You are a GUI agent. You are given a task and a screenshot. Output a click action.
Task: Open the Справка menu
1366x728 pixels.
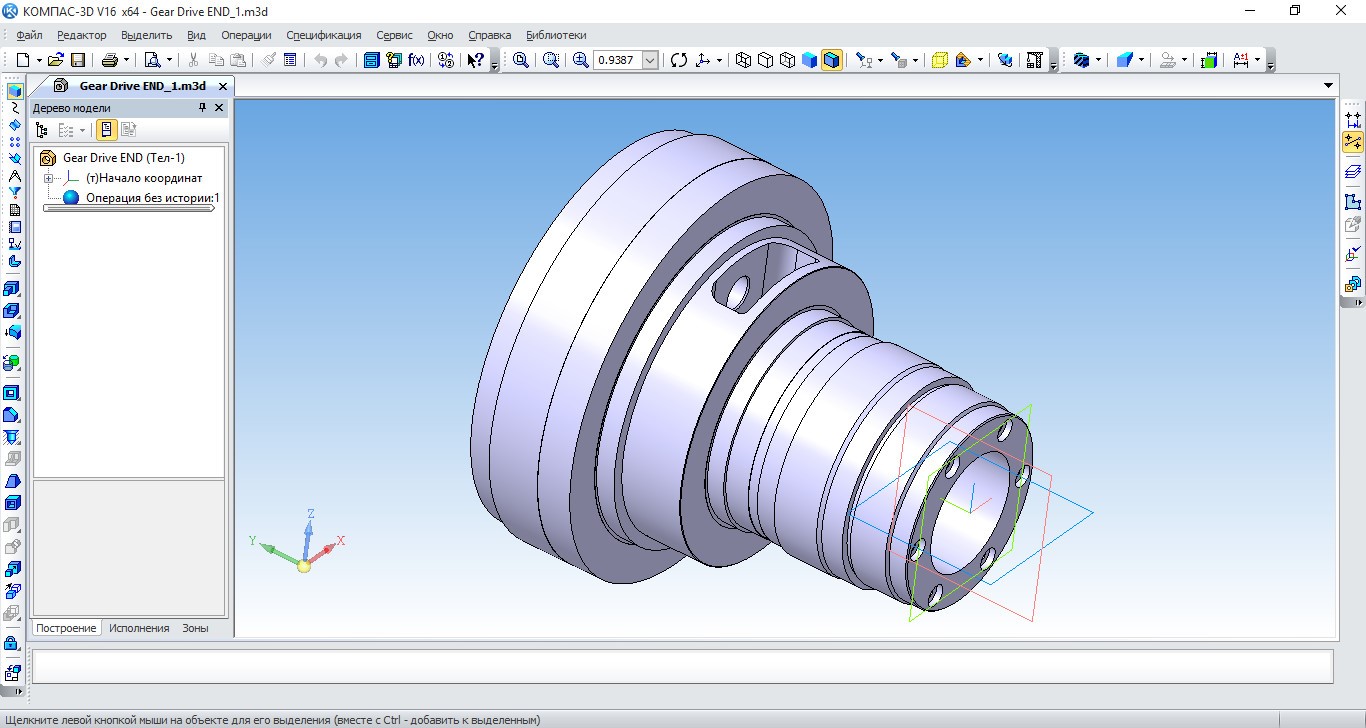point(490,35)
